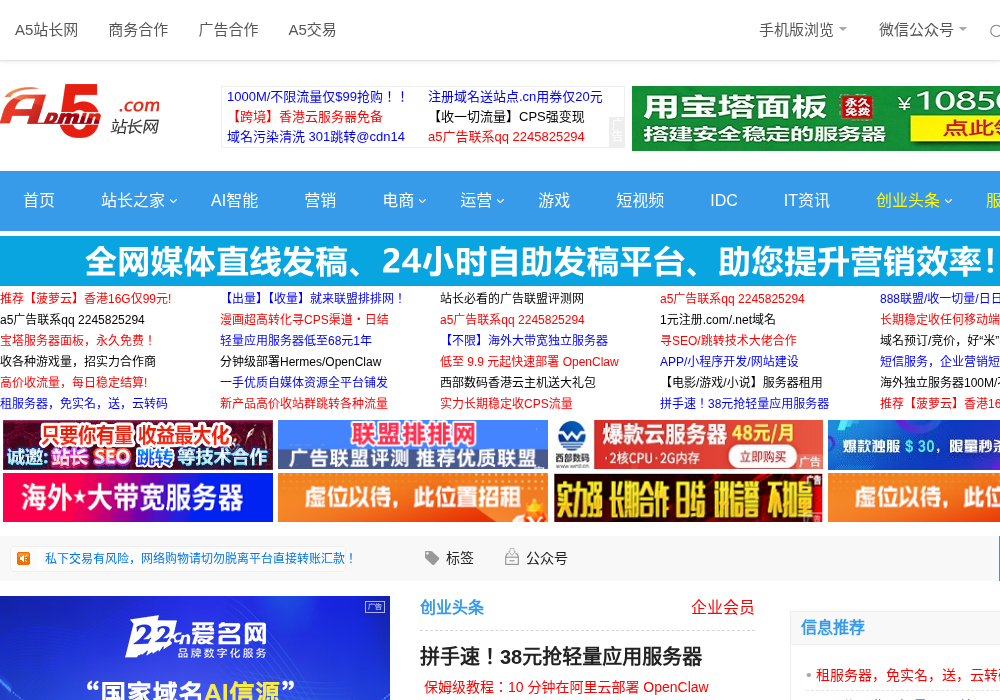Expand the 微信公众号 dropdown
This screenshot has width=1000, height=700.
coord(923,30)
